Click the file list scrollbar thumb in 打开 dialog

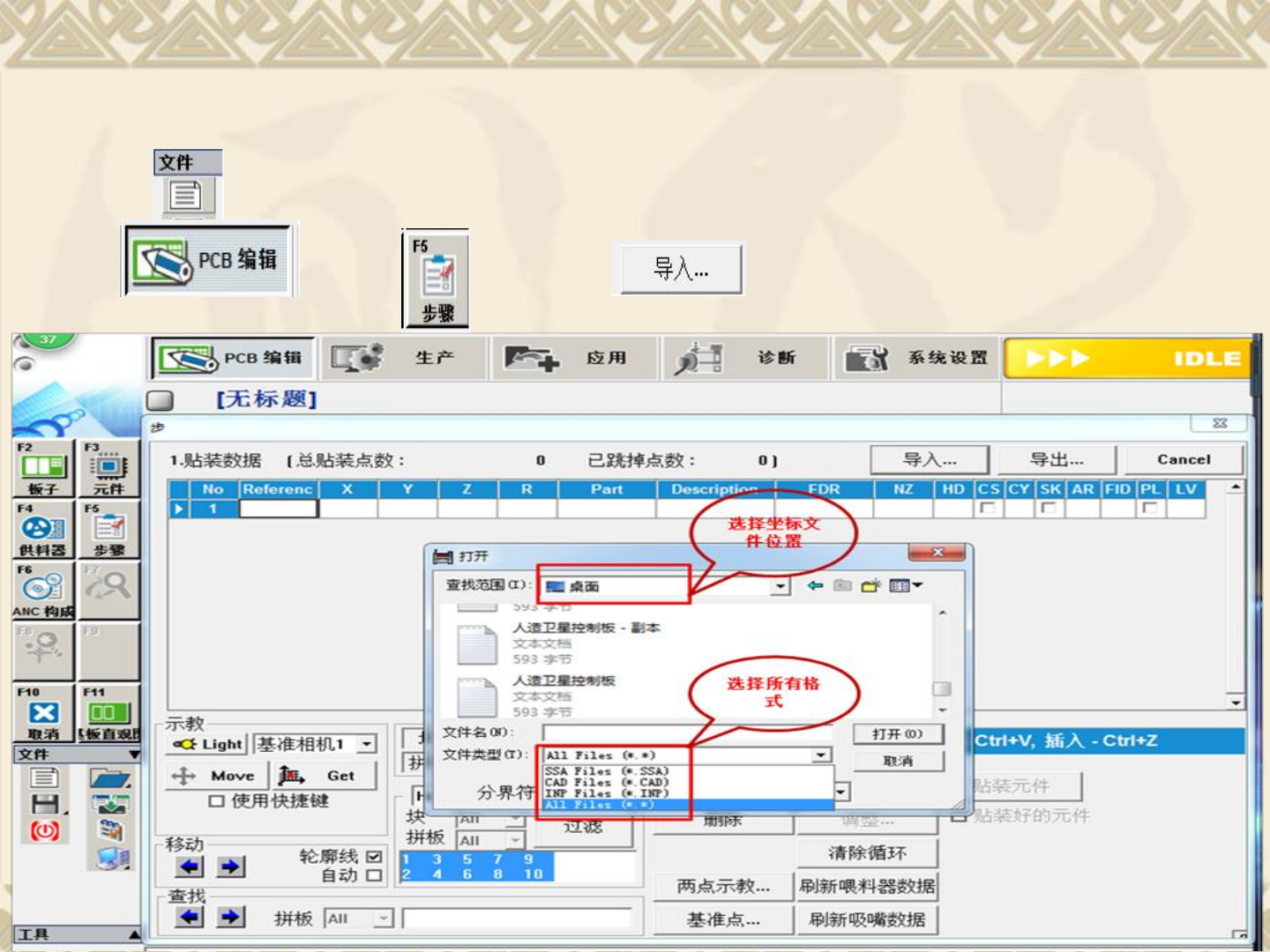pyautogui.click(x=942, y=689)
